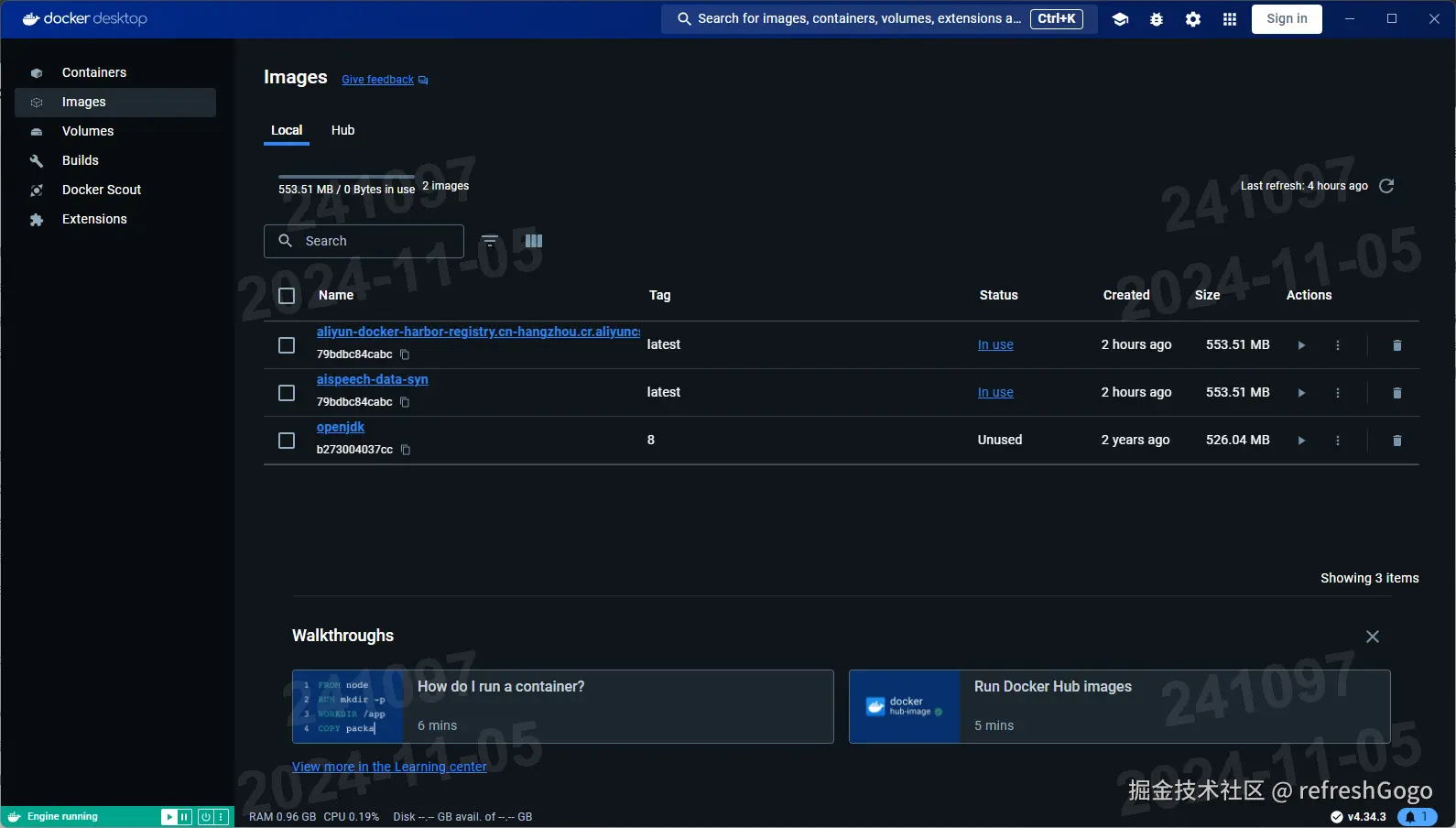
Task: Open the Learning center graduation cap icon
Action: [1120, 19]
